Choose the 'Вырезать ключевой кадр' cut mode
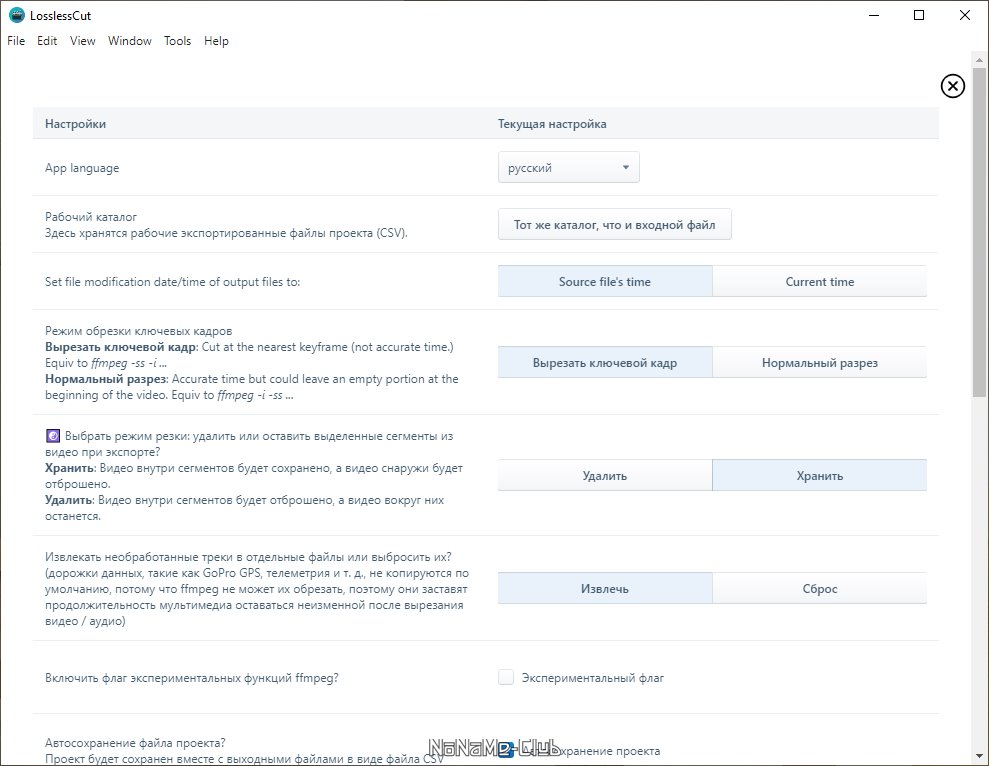 pos(605,362)
